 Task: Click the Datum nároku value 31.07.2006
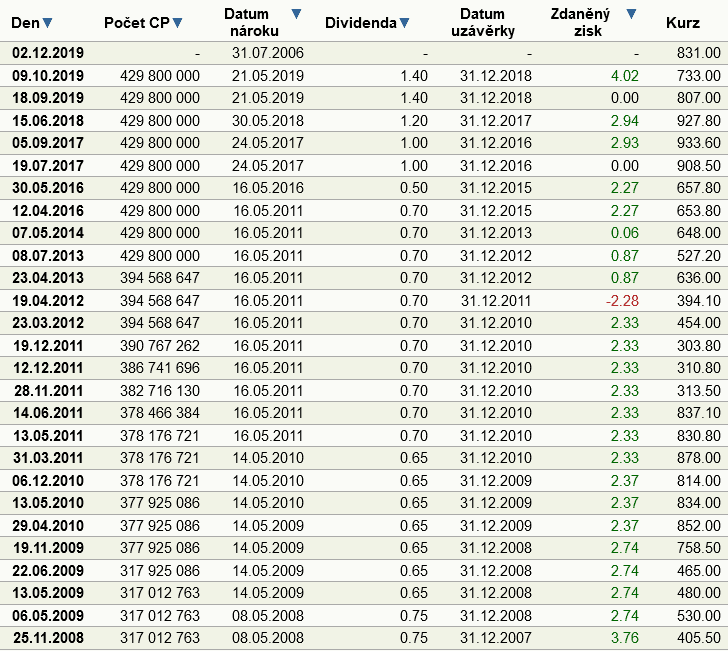266,52
